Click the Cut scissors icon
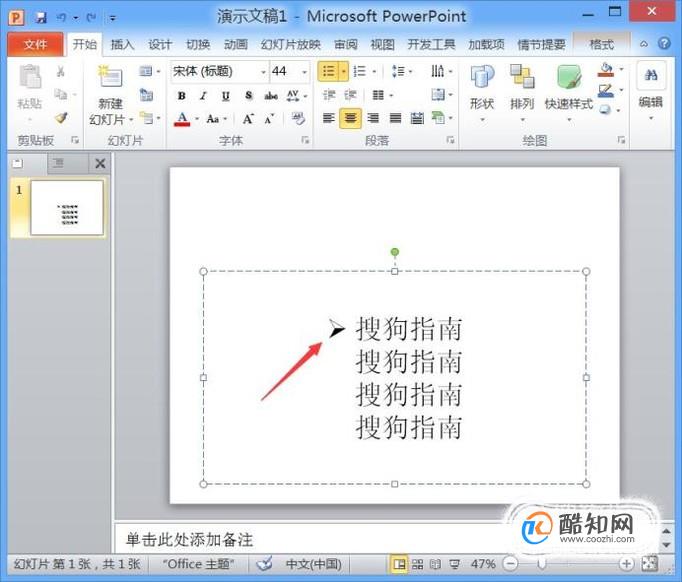Screen dimensions: 682x582 pyautogui.click(x=60, y=71)
